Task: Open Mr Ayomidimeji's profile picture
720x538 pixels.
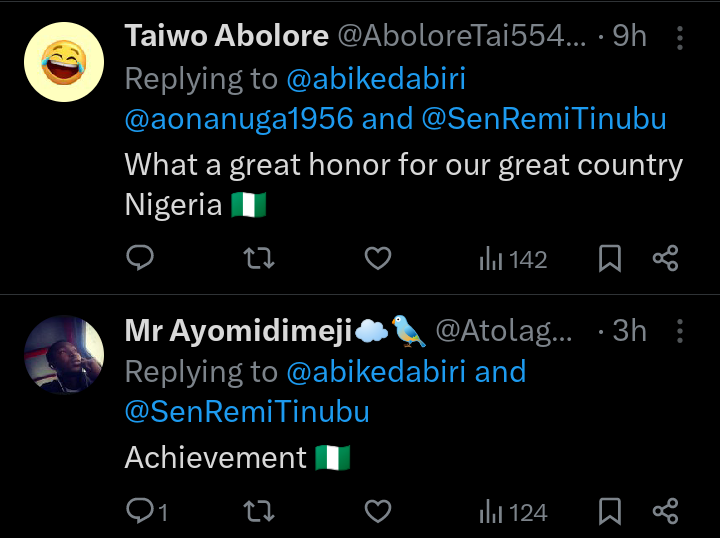Action: tap(65, 356)
